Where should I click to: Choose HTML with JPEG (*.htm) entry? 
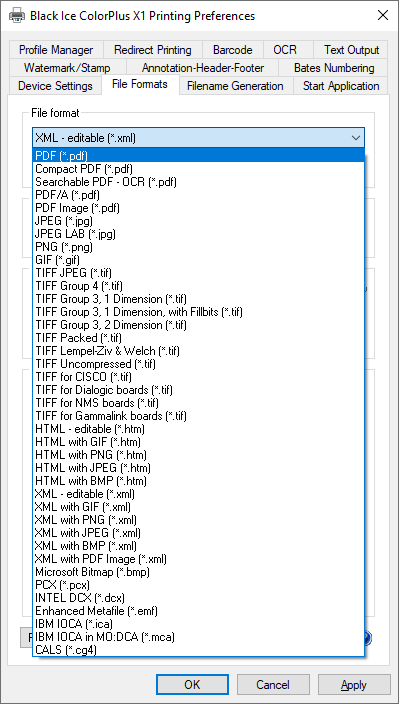point(198,467)
